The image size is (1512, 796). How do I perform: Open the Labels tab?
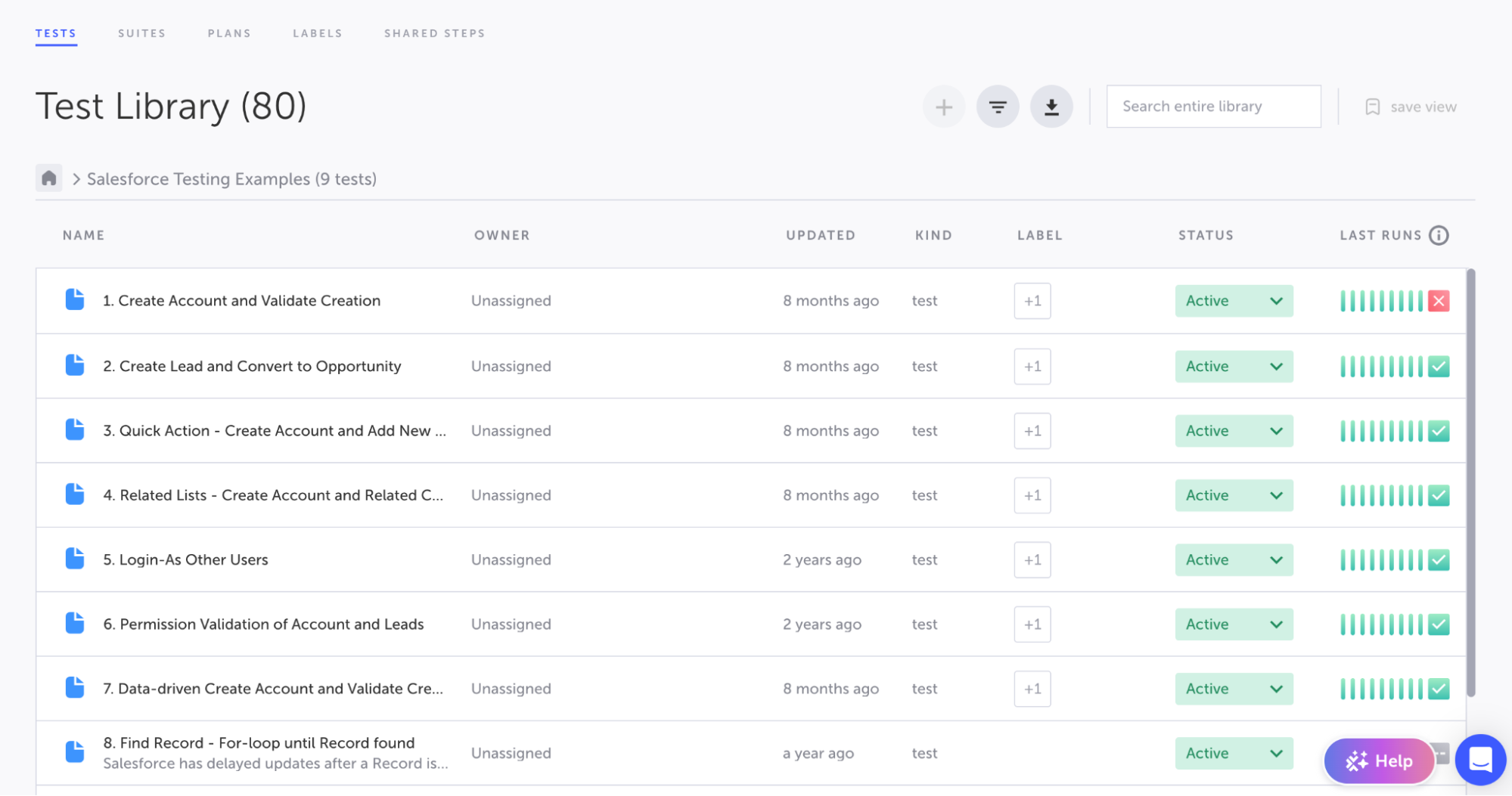point(317,33)
